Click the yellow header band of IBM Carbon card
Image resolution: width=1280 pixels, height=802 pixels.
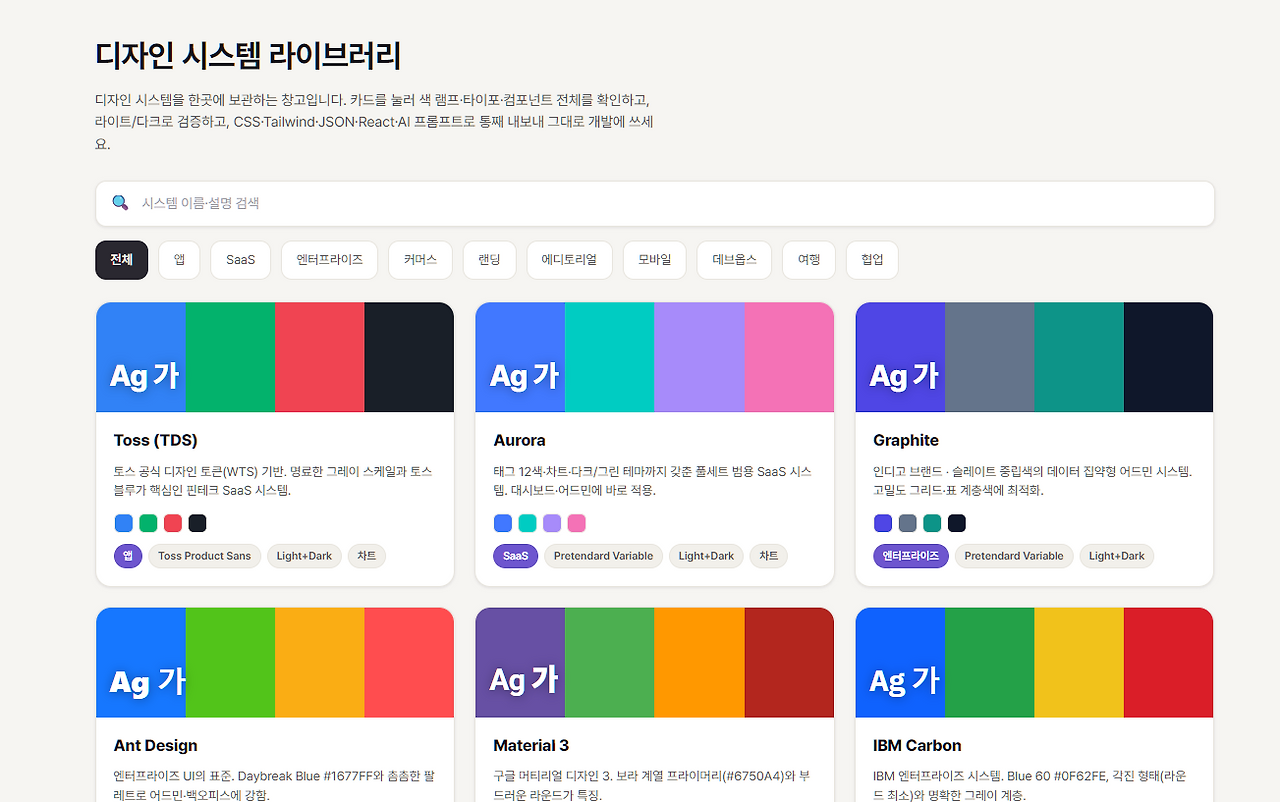coord(1079,662)
